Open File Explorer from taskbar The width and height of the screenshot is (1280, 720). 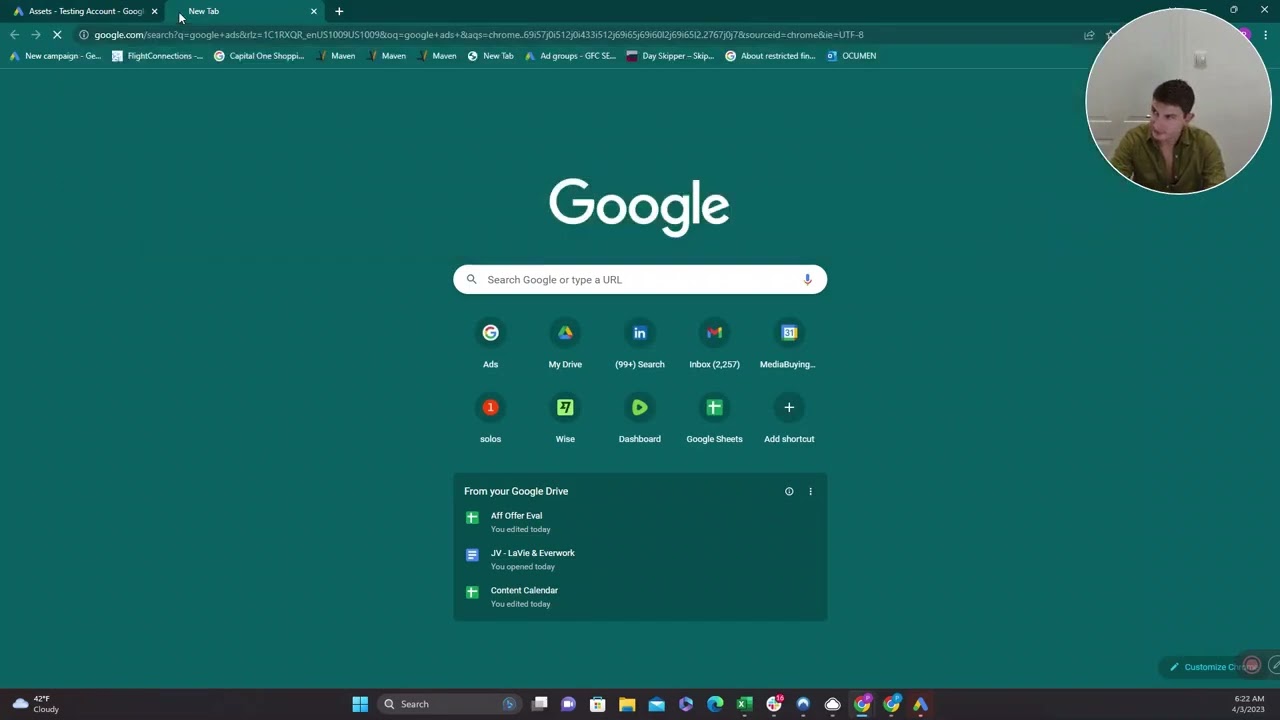point(627,704)
